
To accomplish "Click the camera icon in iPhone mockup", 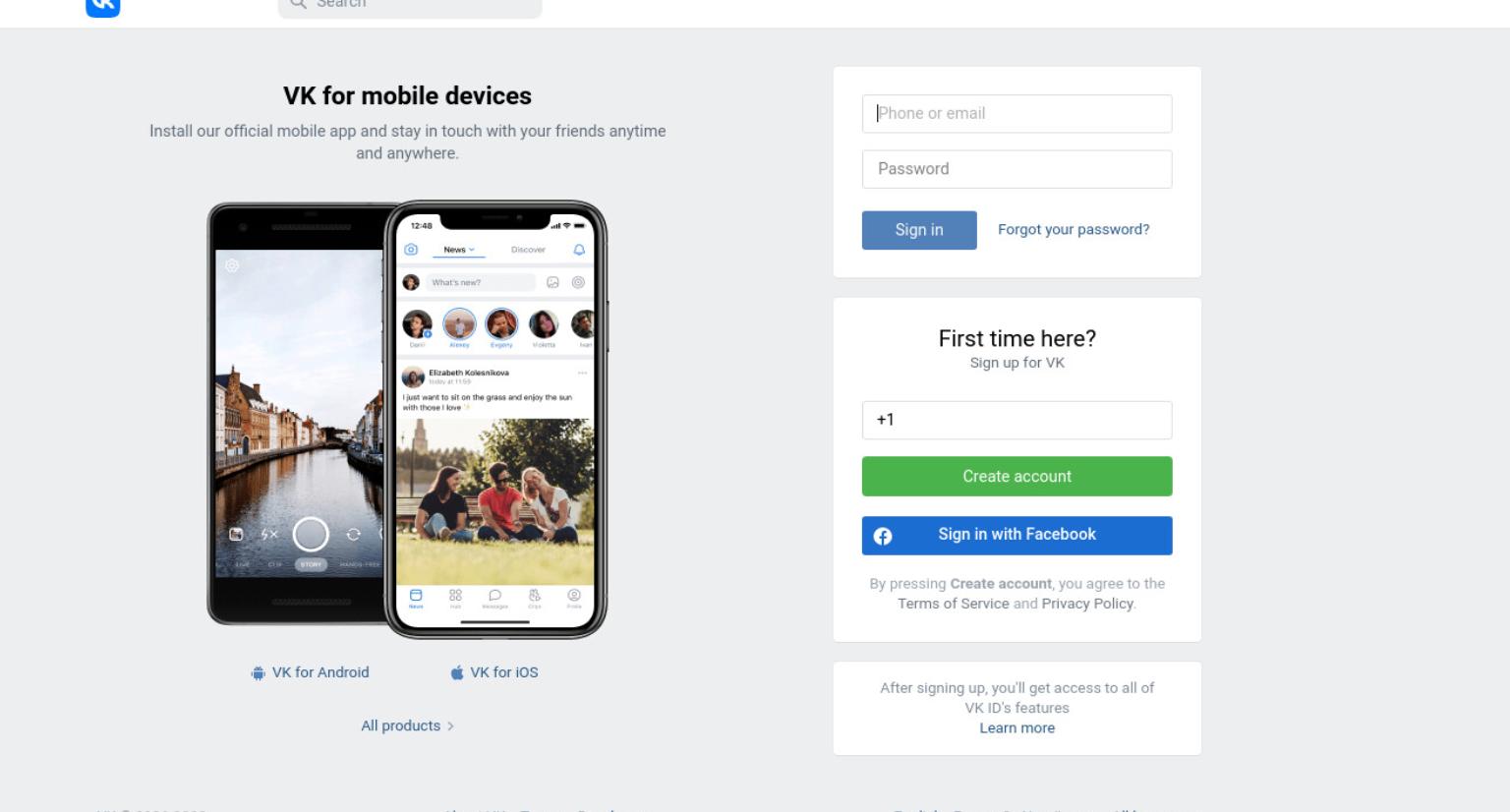I will click(x=411, y=250).
